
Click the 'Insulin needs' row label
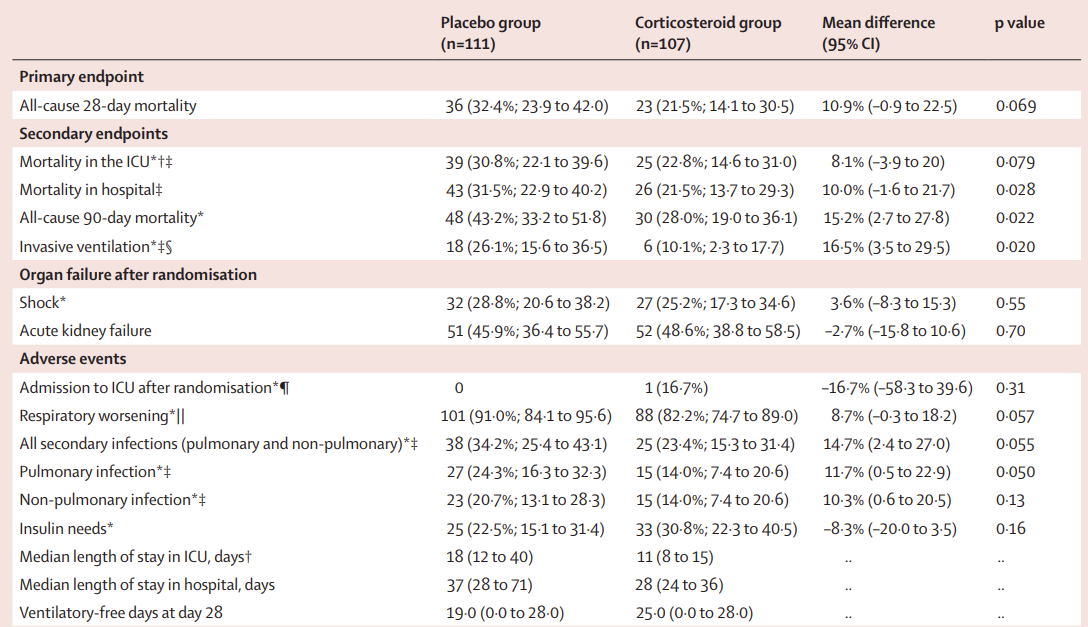[66, 528]
